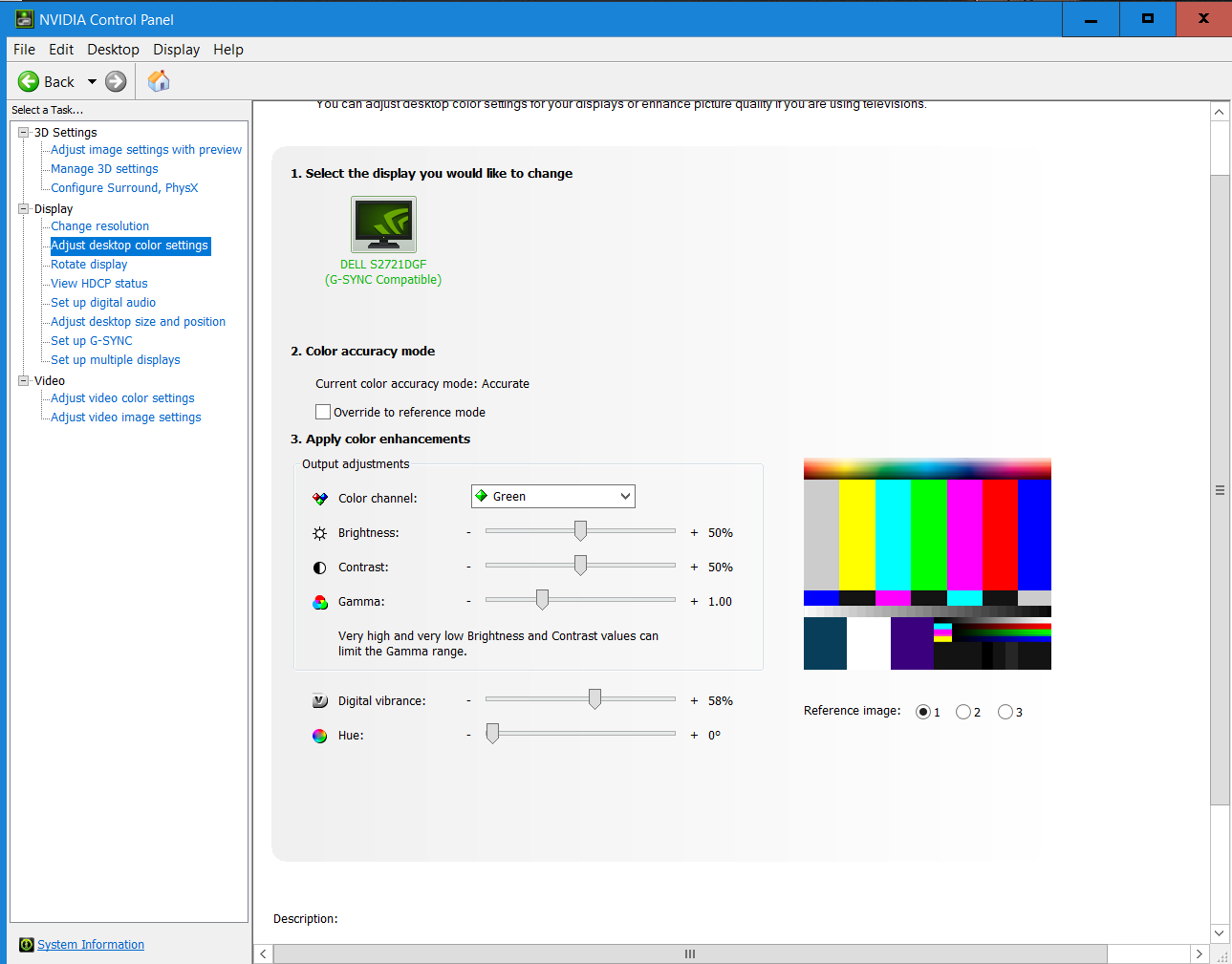Click the System Information icon

[27, 945]
